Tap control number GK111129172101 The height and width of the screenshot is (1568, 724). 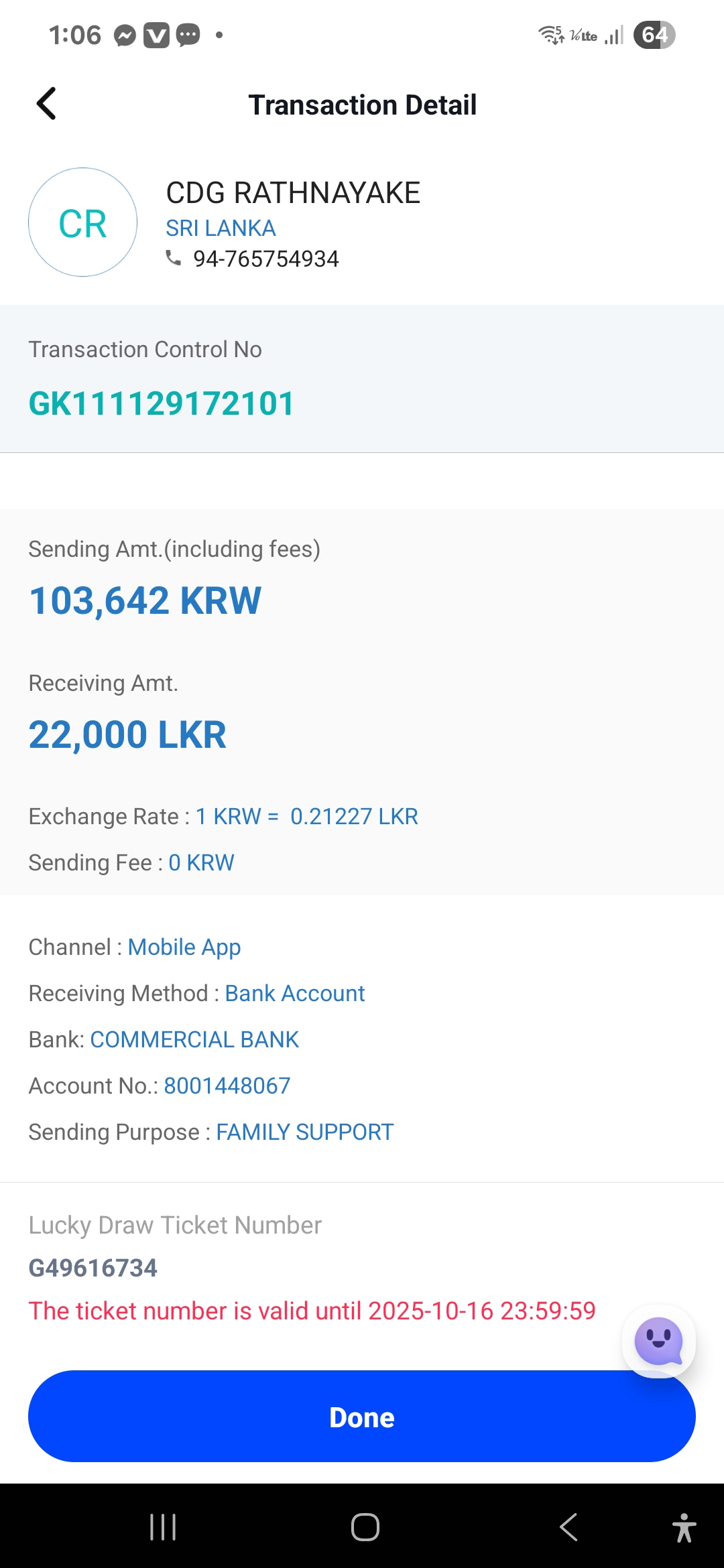point(162,404)
